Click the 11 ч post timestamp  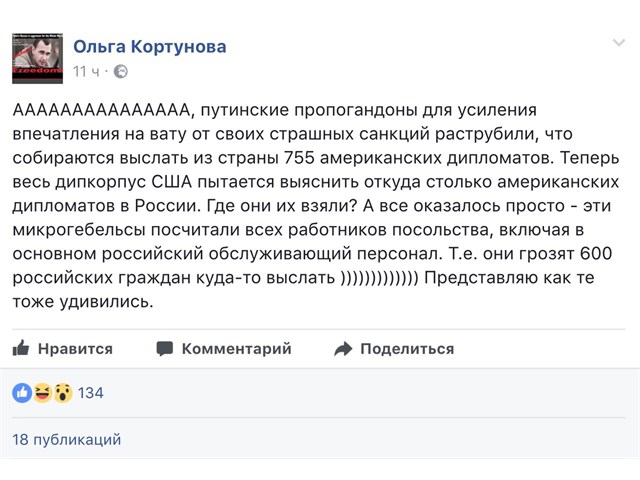[86, 71]
